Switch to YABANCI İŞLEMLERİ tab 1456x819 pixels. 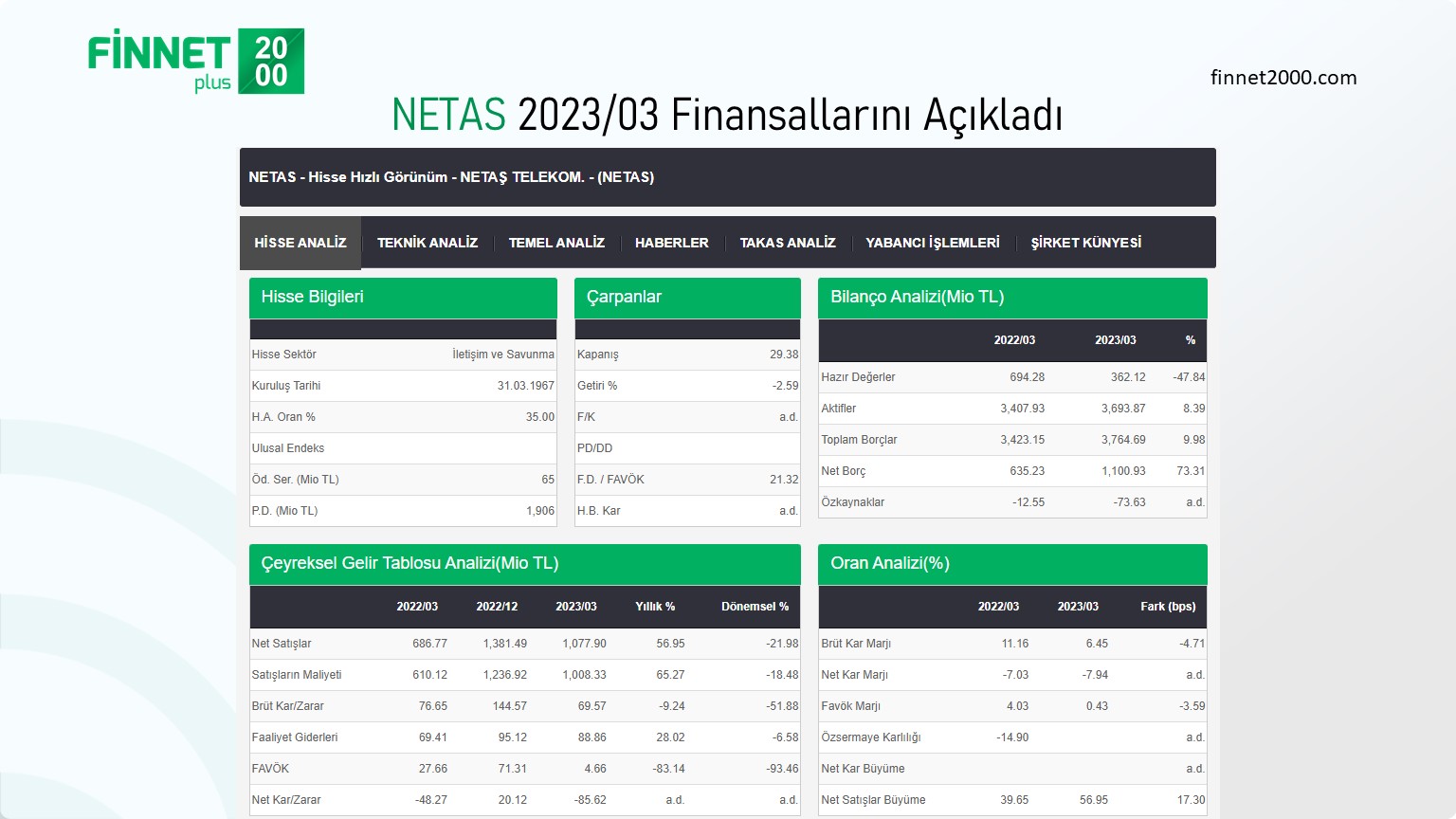(x=933, y=243)
